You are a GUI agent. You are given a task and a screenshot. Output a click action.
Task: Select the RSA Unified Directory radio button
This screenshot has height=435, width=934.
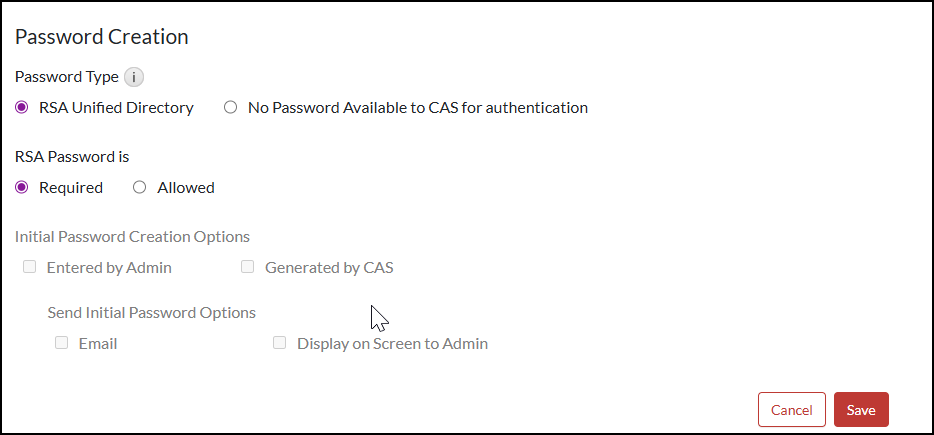pyautogui.click(x=22, y=107)
